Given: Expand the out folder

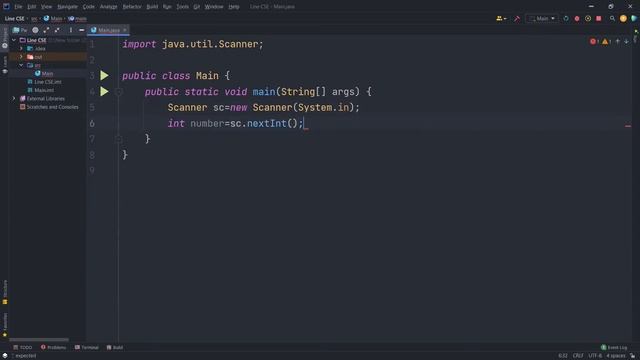Looking at the screenshot, I should (x=21, y=57).
